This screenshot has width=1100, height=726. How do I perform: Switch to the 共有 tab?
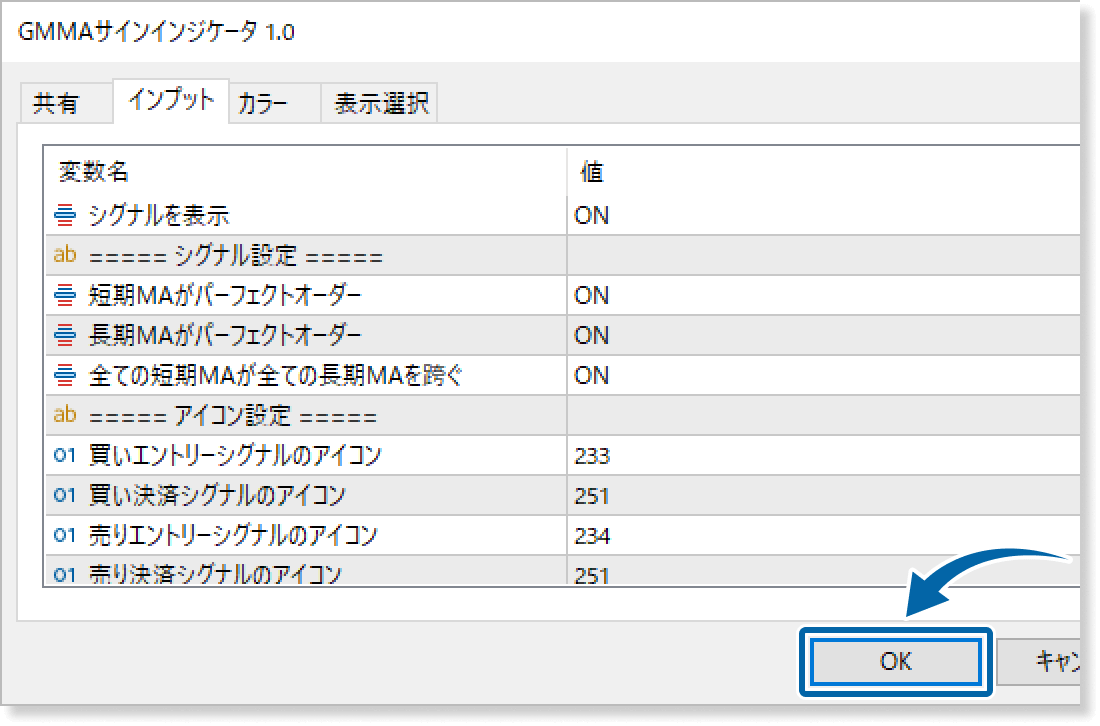[66, 103]
